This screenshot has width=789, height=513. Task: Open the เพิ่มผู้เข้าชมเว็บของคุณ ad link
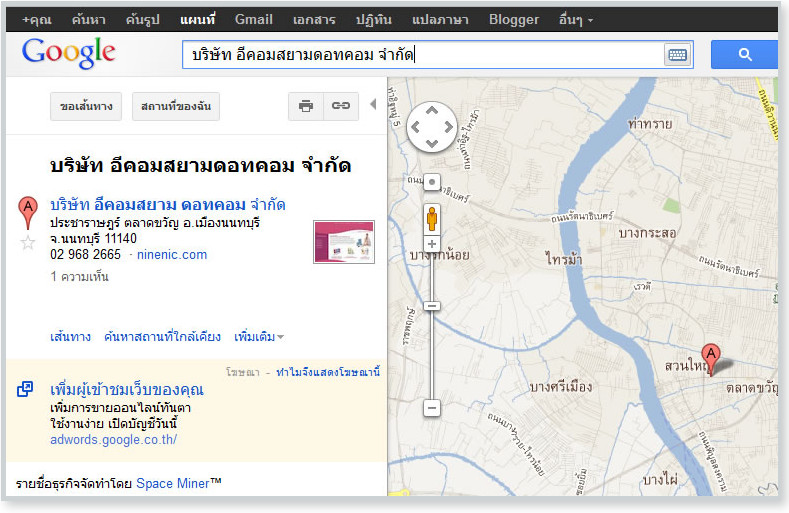127,389
